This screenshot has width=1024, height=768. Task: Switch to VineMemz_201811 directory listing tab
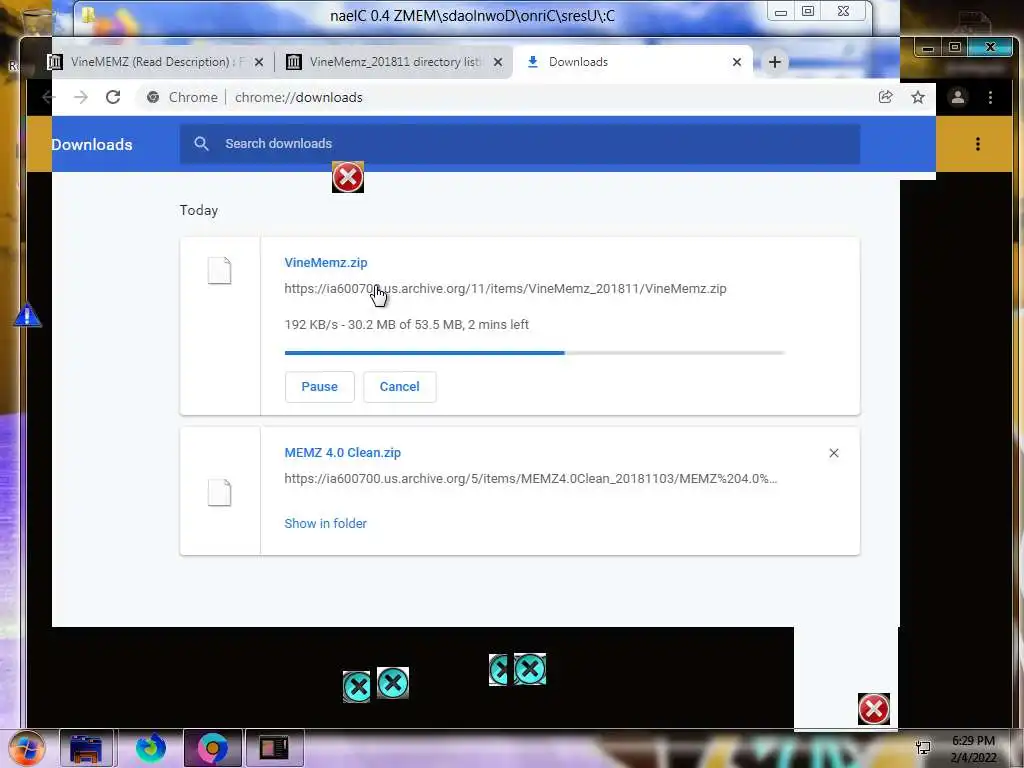tap(395, 62)
